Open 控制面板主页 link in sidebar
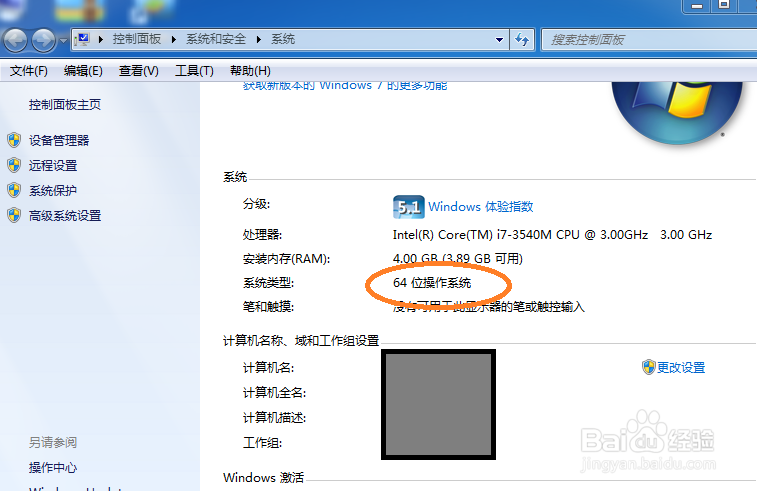 65,105
